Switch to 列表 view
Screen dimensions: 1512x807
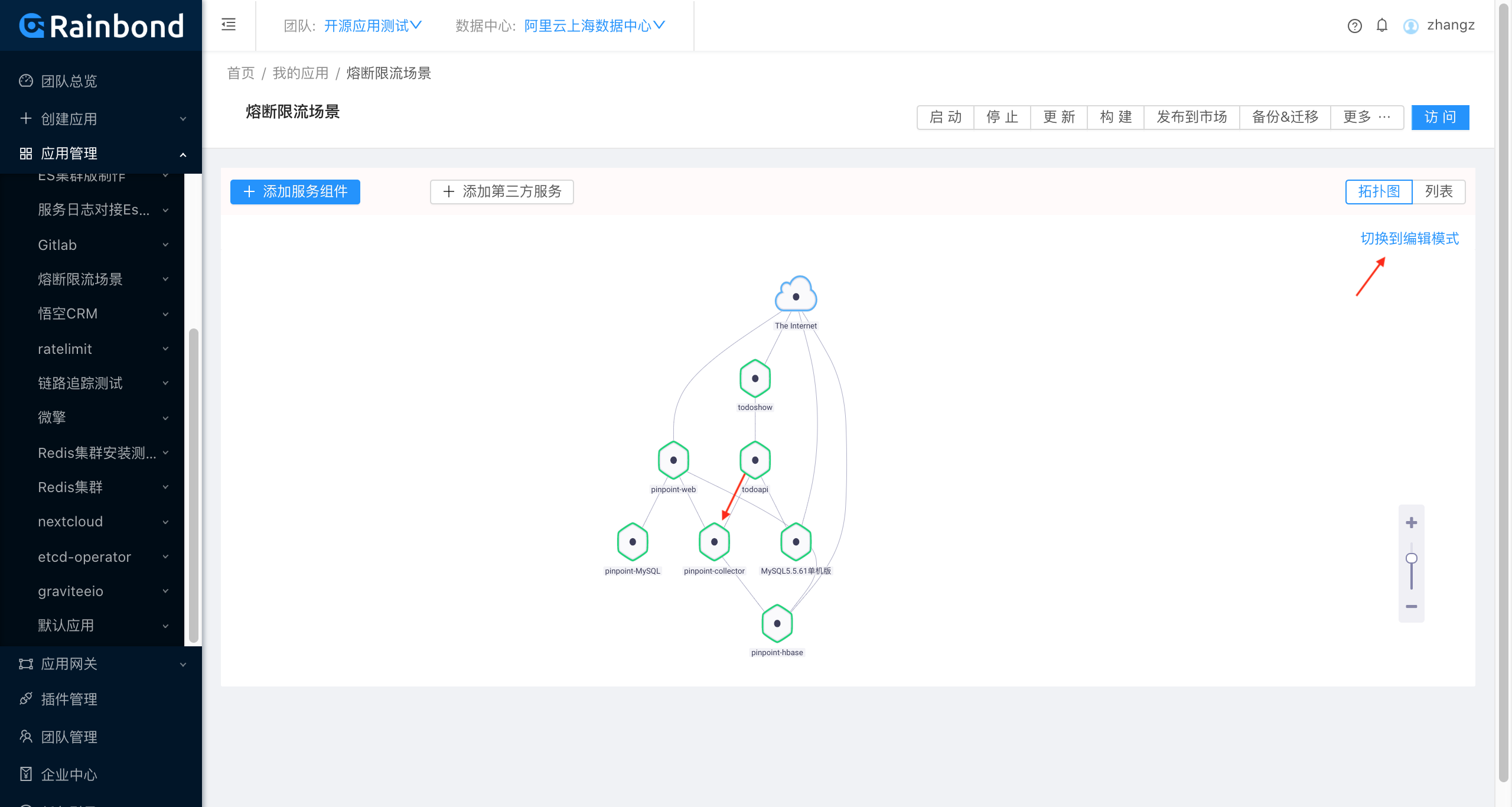[x=1439, y=191]
